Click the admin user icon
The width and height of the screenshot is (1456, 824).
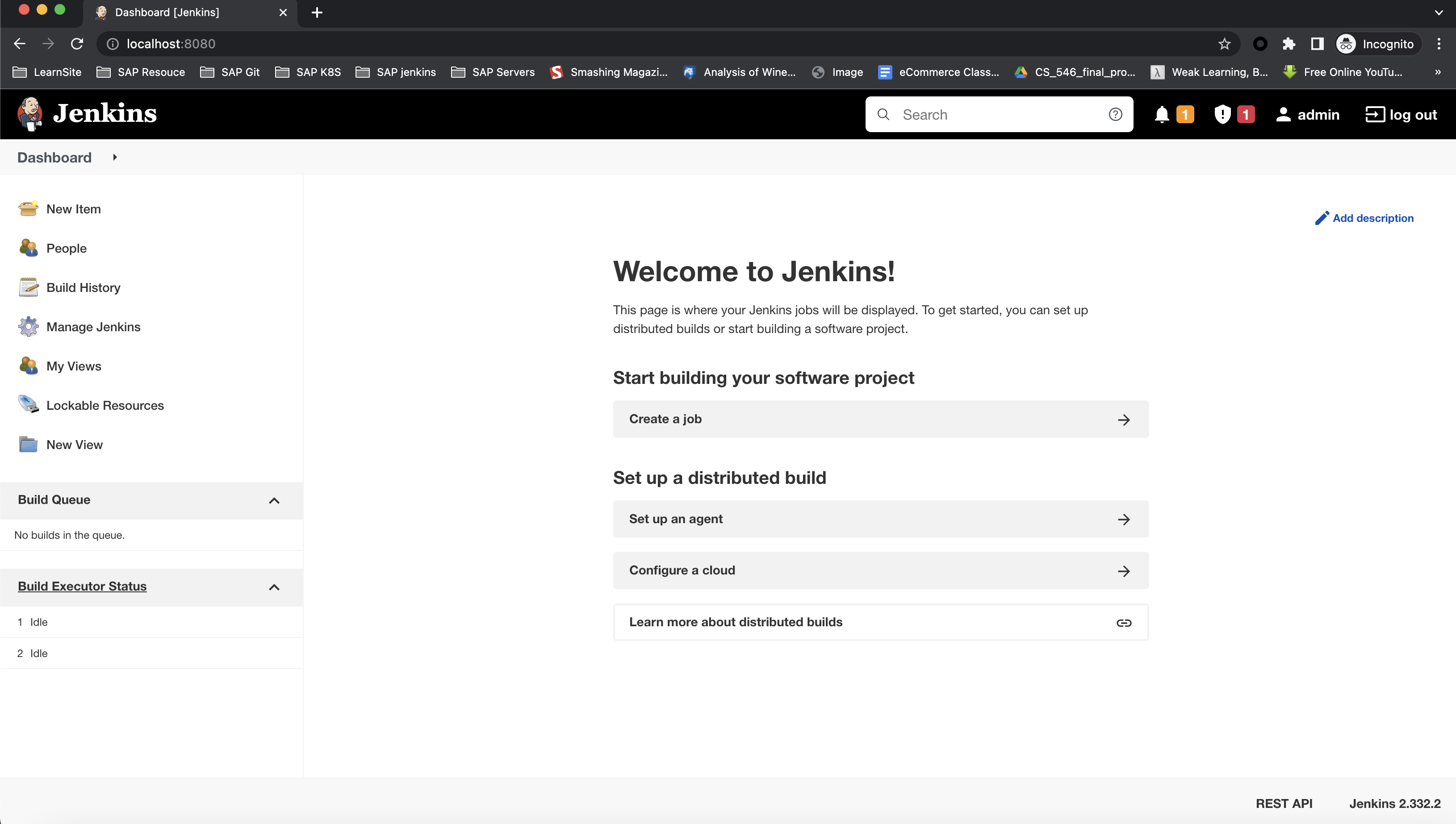coord(1283,114)
